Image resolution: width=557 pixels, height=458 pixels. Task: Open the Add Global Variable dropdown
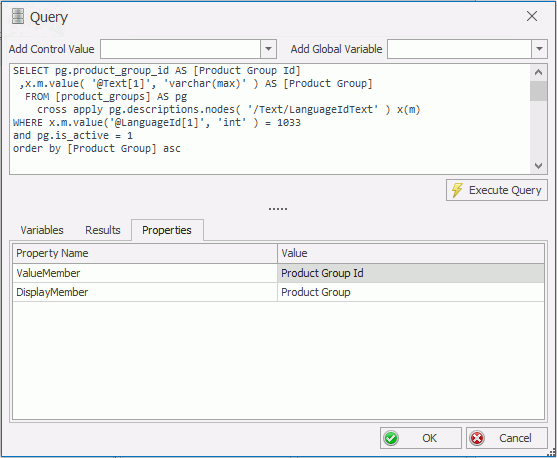(539, 49)
